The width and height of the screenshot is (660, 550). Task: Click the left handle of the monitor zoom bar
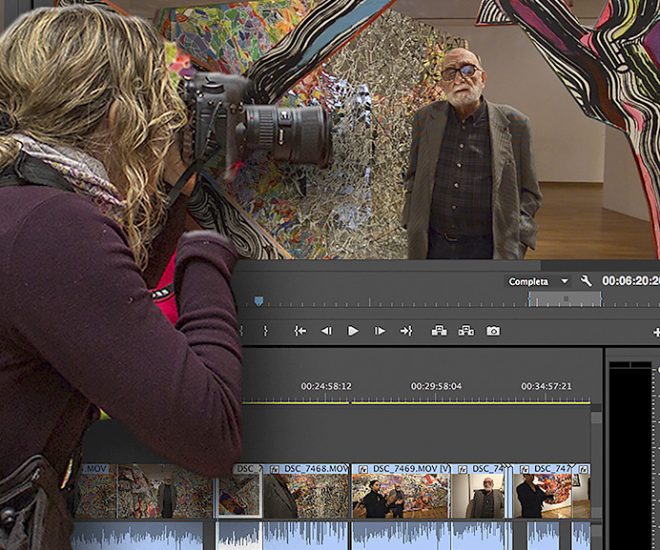[530, 299]
